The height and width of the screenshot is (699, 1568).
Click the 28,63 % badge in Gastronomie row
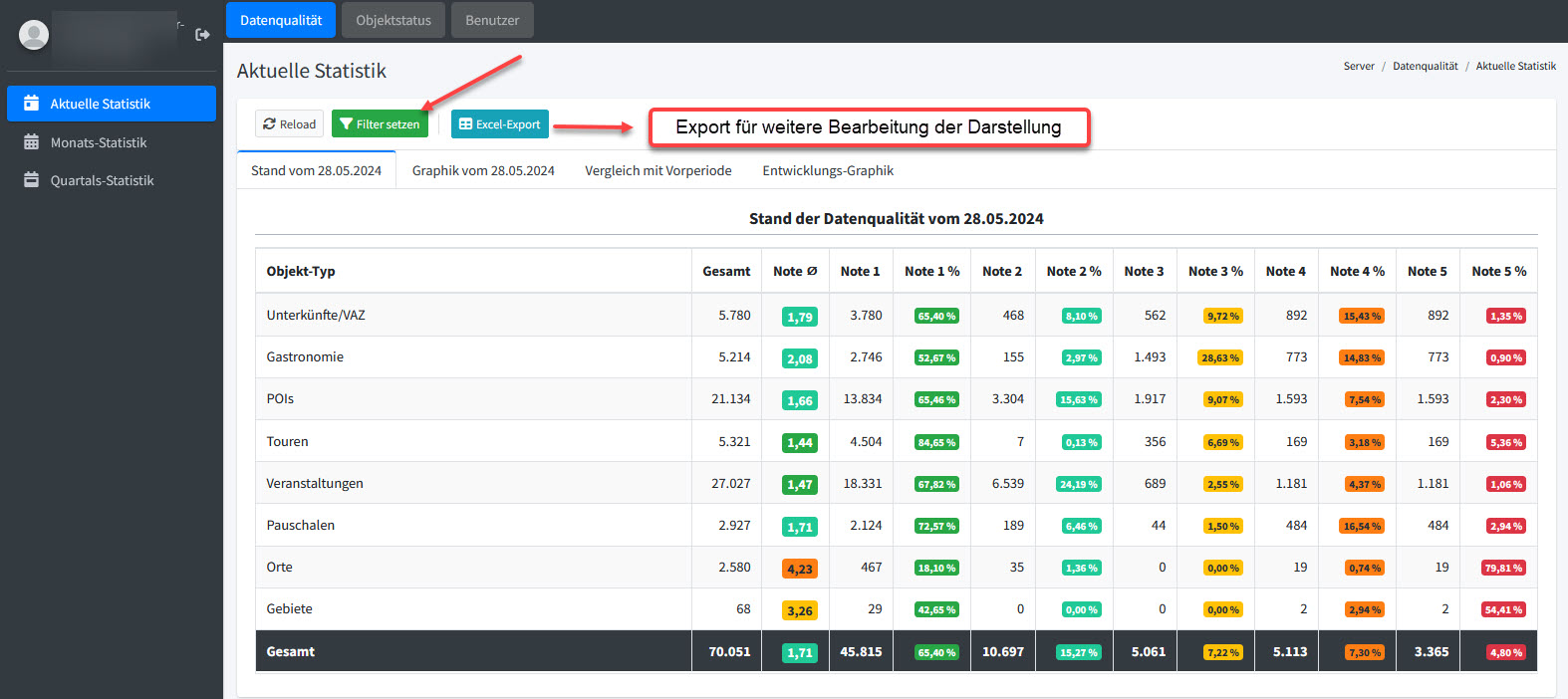click(x=1220, y=357)
